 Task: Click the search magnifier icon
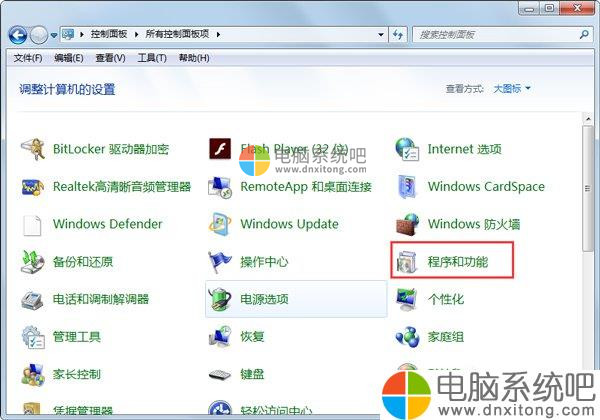pos(584,34)
